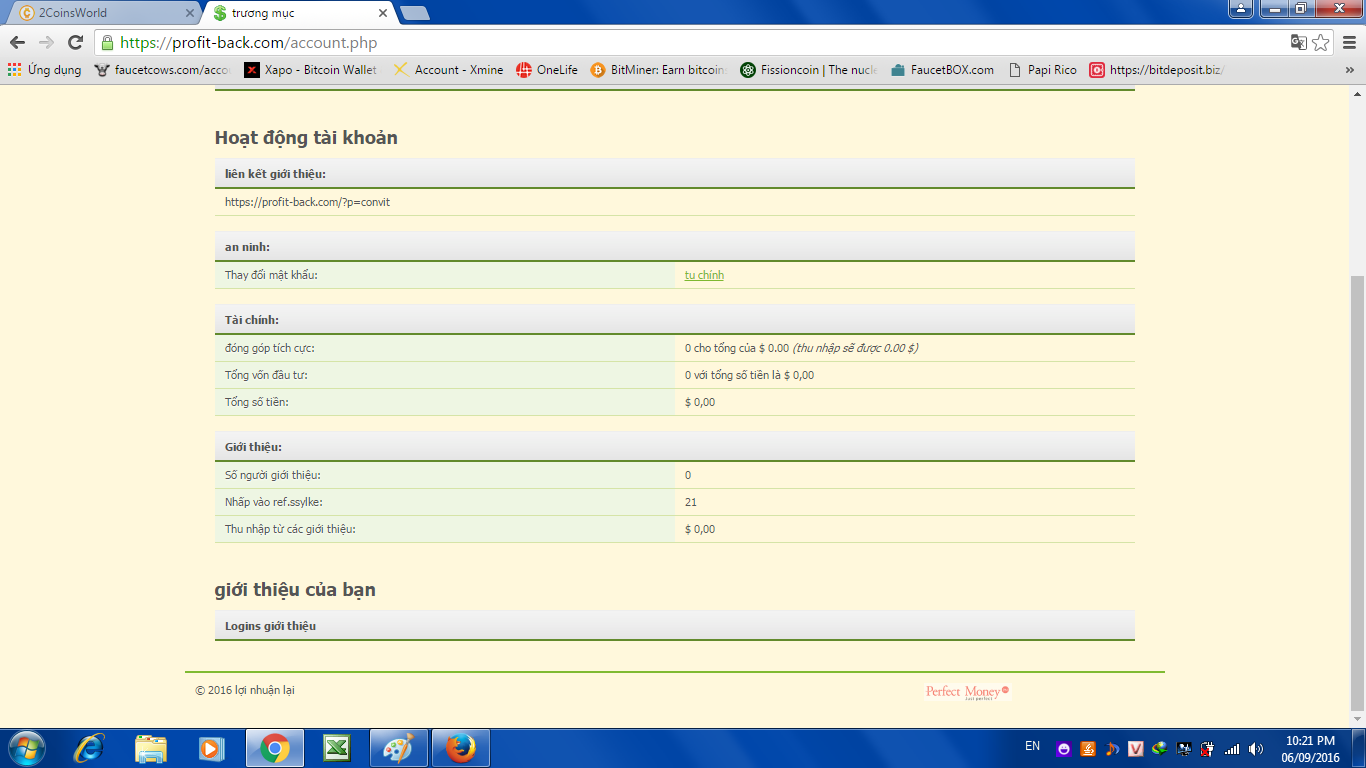Click the Internet Download Manager tray icon
This screenshot has height=768, width=1366.
[1160, 748]
